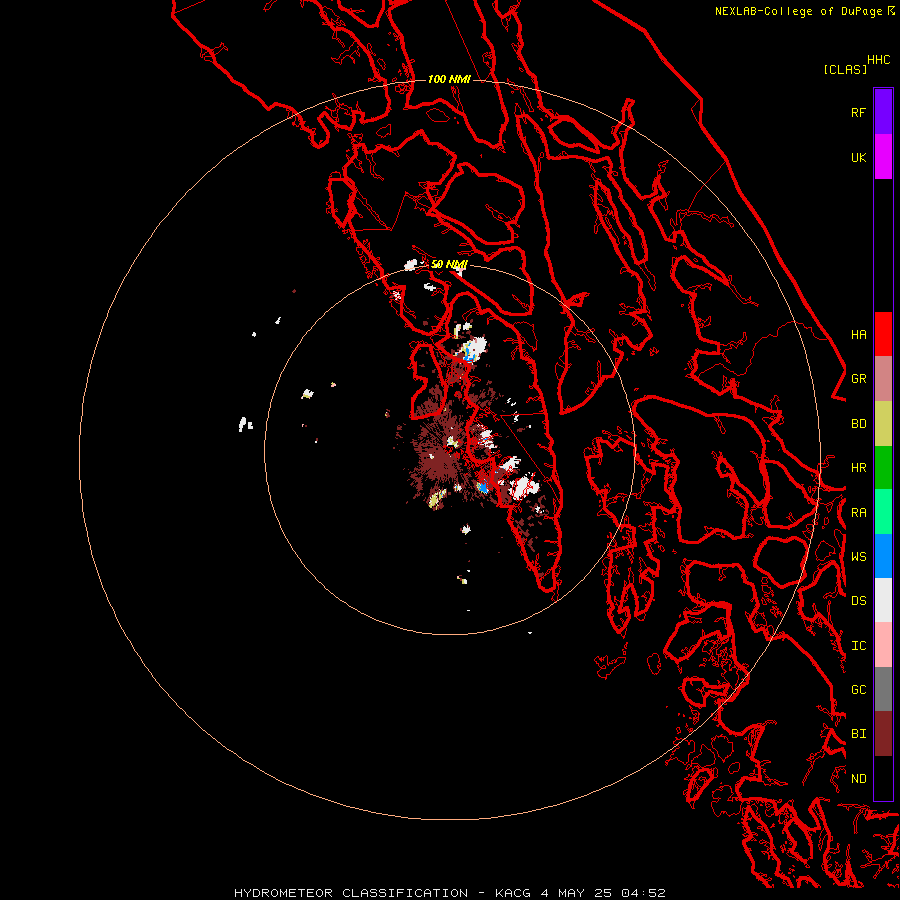Click the [CLAS] units label
The width and height of the screenshot is (900, 900).
pos(845,69)
